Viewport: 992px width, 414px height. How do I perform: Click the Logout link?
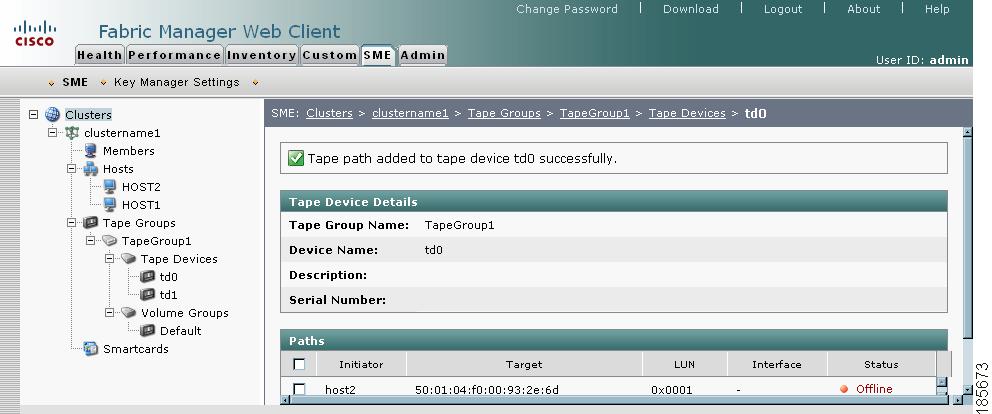[x=783, y=9]
